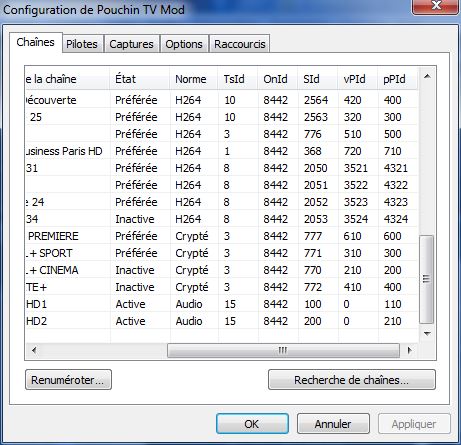The height and width of the screenshot is (445, 461).
Task: Select the PREMIERE channel row
Action: (221, 236)
